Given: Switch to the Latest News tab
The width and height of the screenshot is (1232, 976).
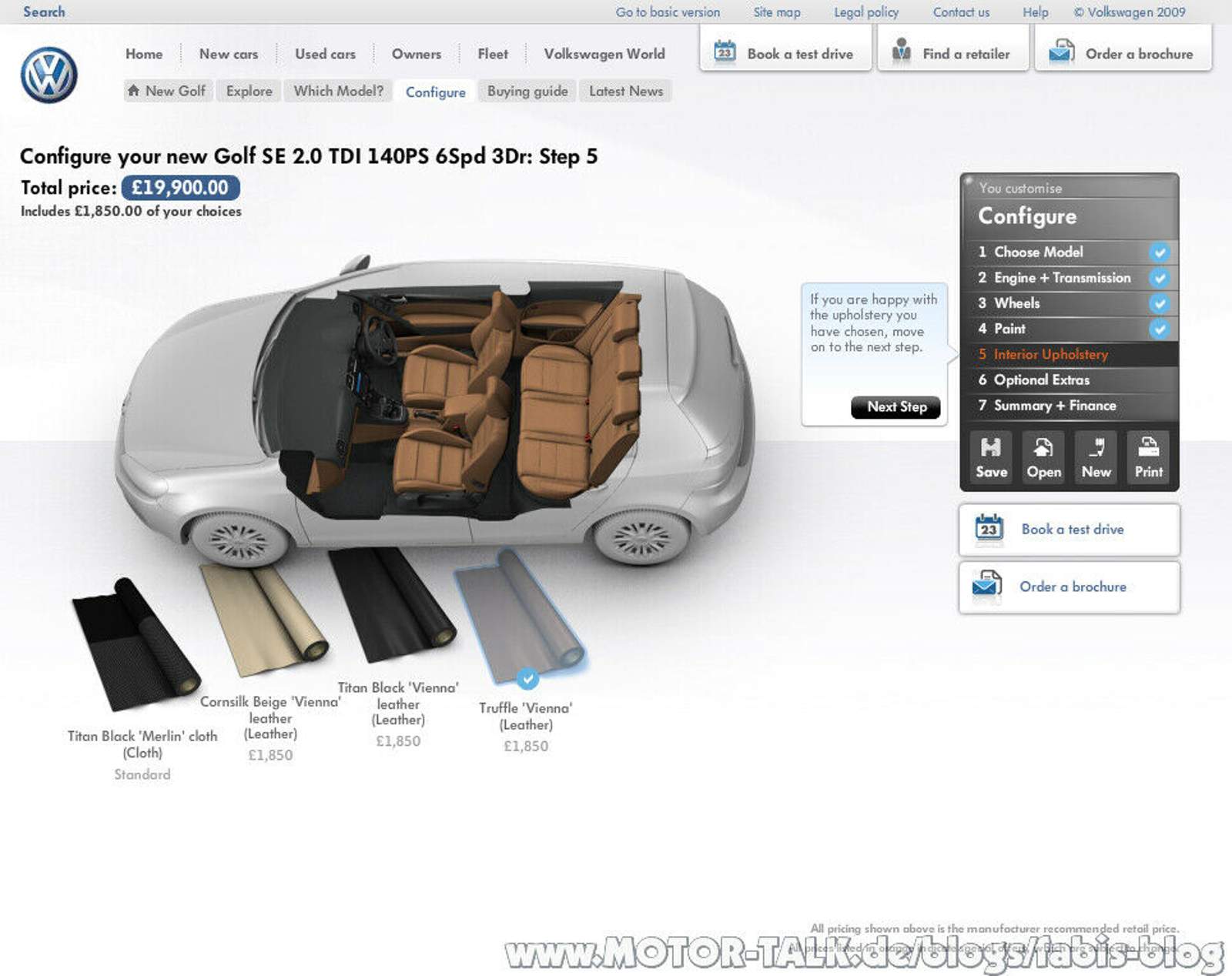Looking at the screenshot, I should (626, 91).
